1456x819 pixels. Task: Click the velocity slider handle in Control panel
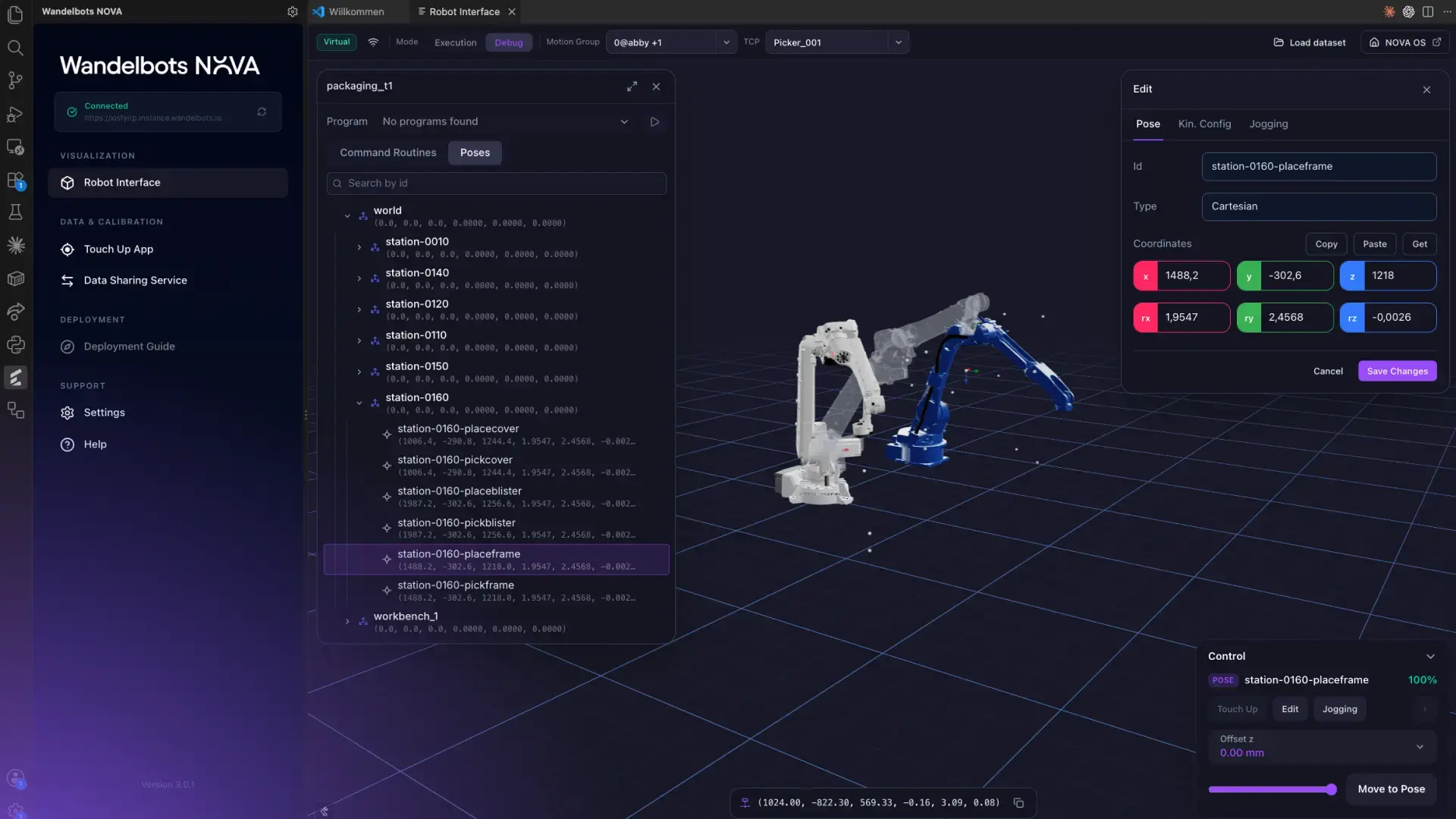(x=1331, y=789)
